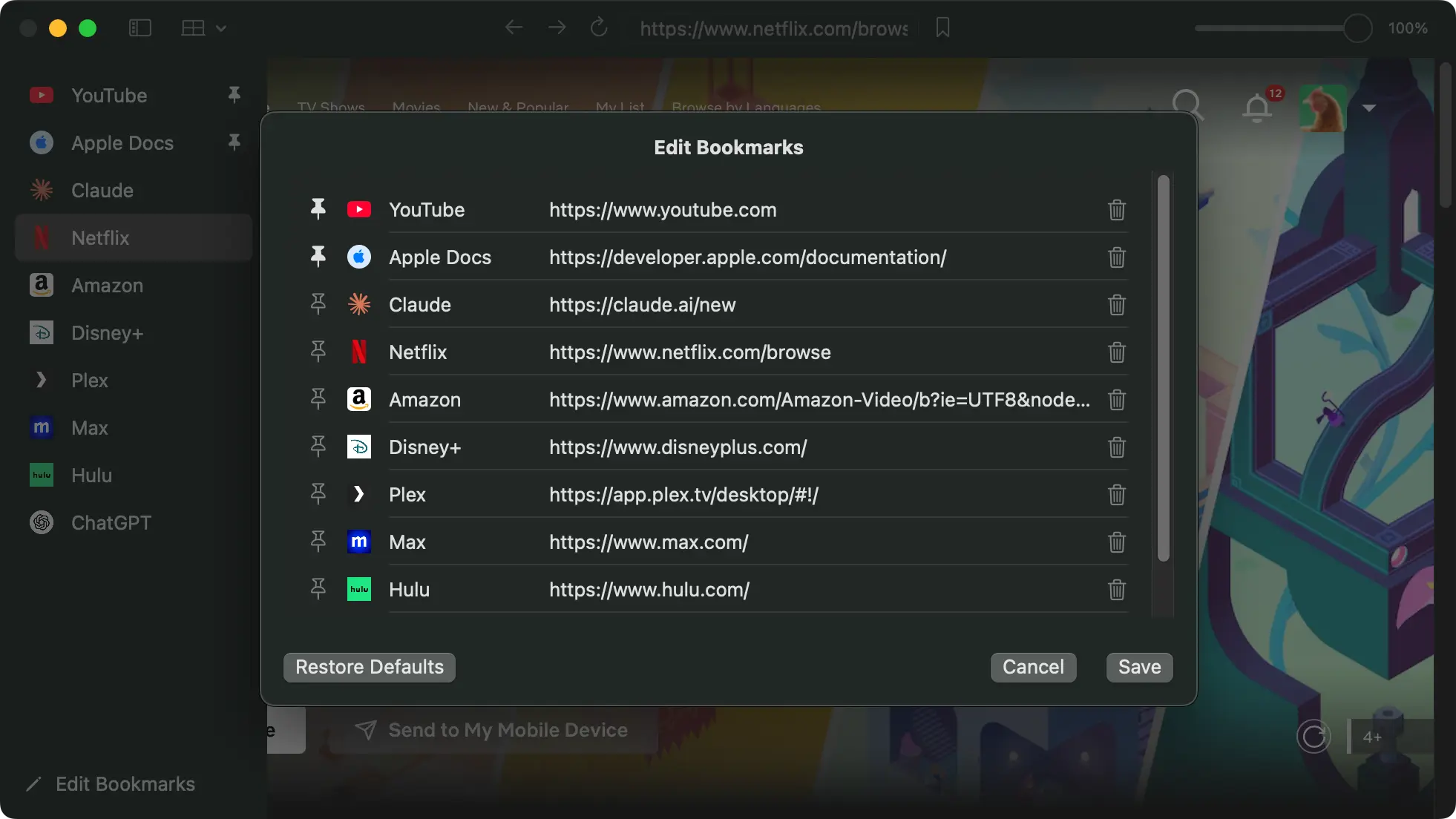Click the Restore Defaults button

[370, 667]
